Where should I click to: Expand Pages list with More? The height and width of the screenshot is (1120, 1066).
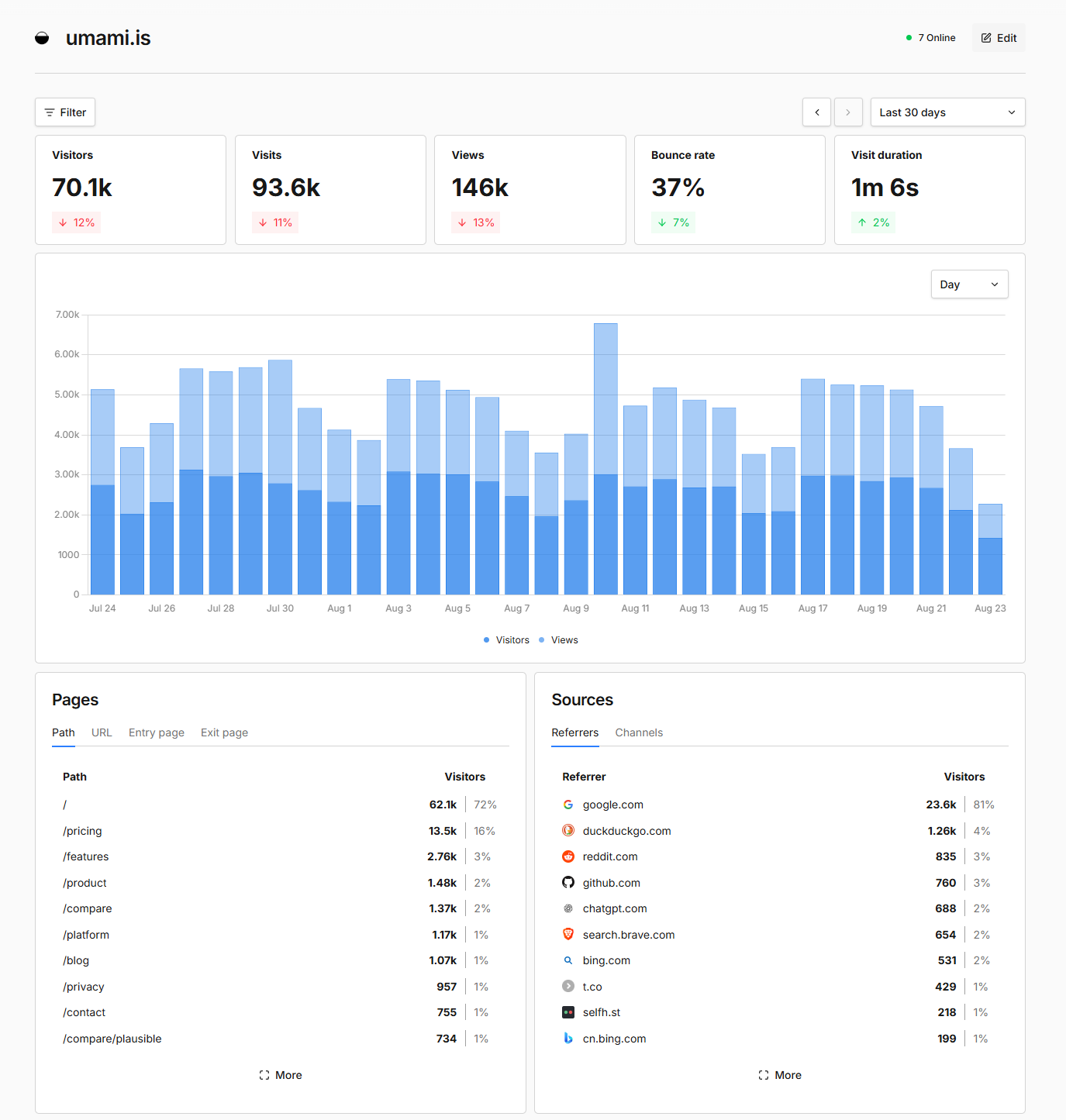(x=281, y=1075)
